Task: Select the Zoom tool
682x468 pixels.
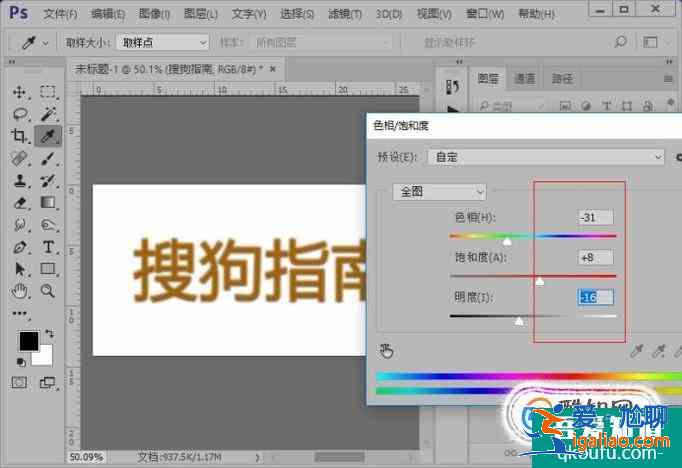Action: 48,291
